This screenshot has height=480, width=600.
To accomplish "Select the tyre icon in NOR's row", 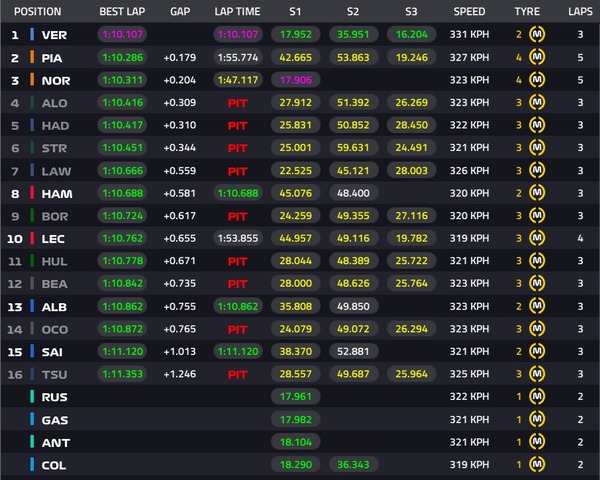I will (539, 80).
